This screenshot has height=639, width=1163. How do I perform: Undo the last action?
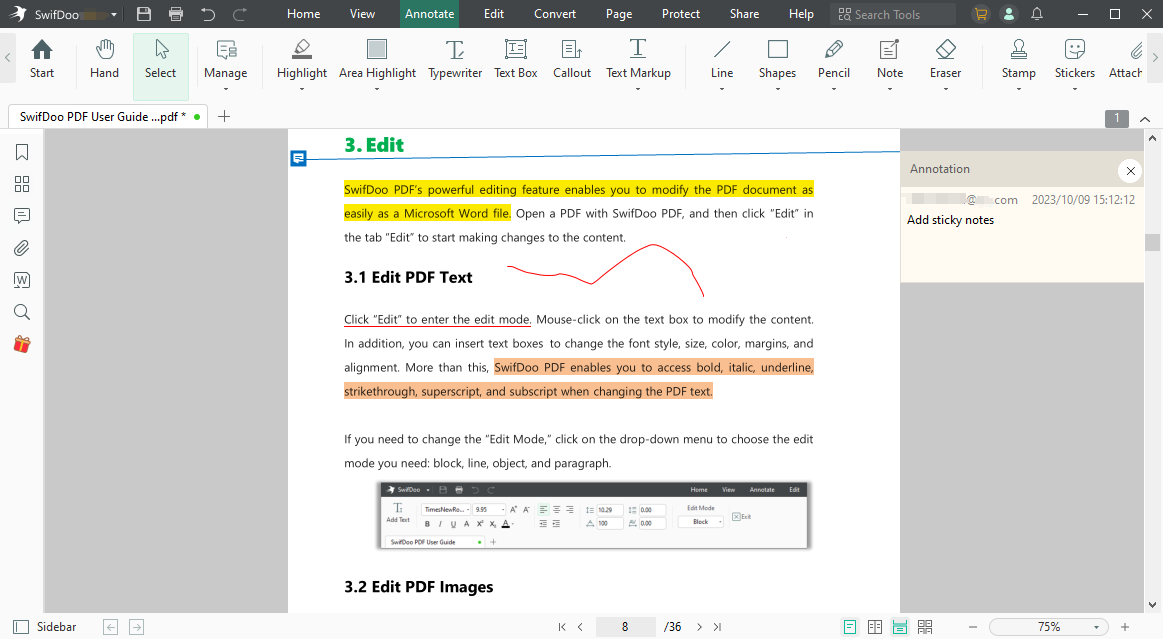pyautogui.click(x=208, y=14)
